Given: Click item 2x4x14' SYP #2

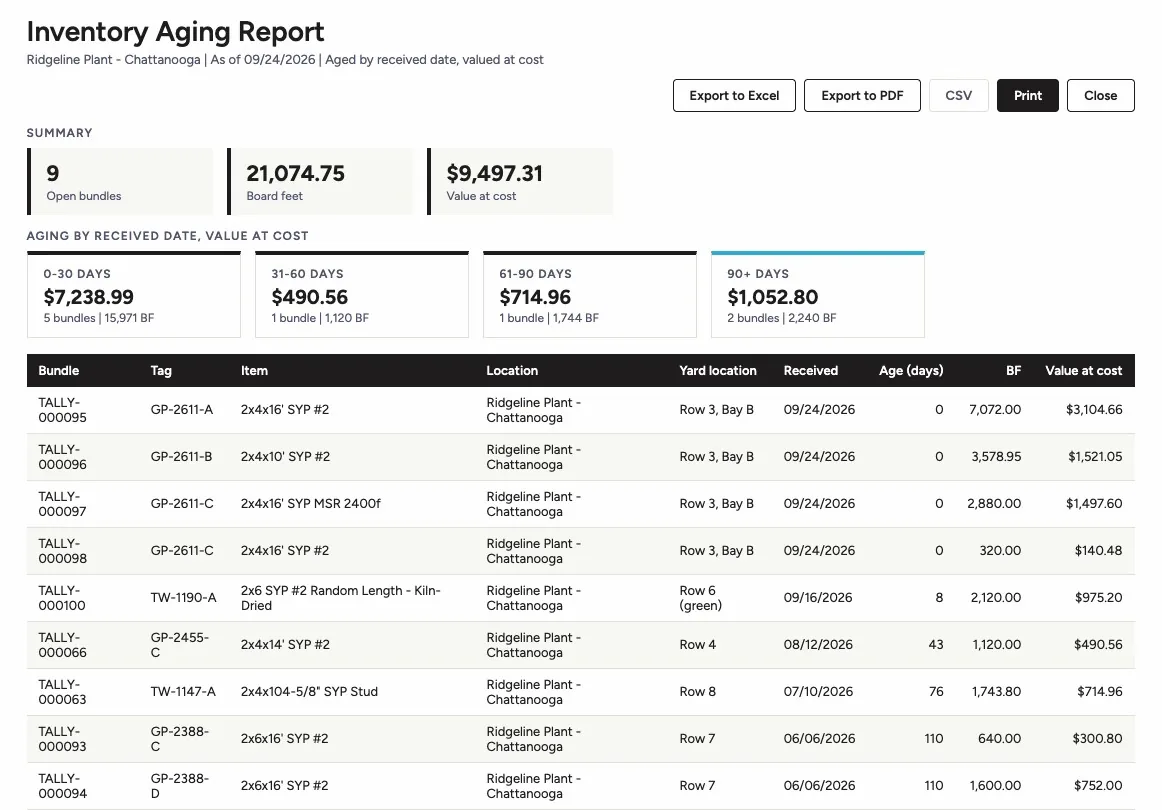Looking at the screenshot, I should click(x=285, y=645).
